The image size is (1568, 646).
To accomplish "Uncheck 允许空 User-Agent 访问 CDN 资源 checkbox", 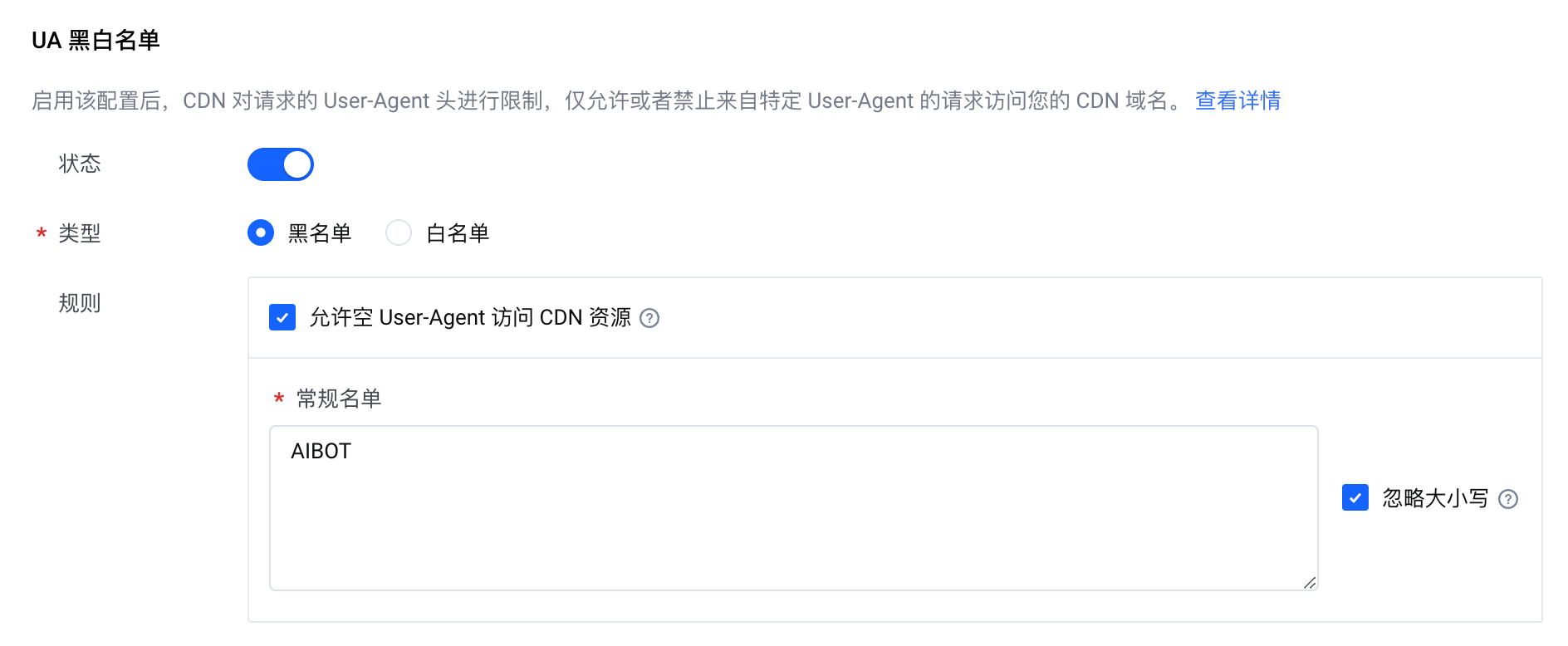I will (282, 317).
